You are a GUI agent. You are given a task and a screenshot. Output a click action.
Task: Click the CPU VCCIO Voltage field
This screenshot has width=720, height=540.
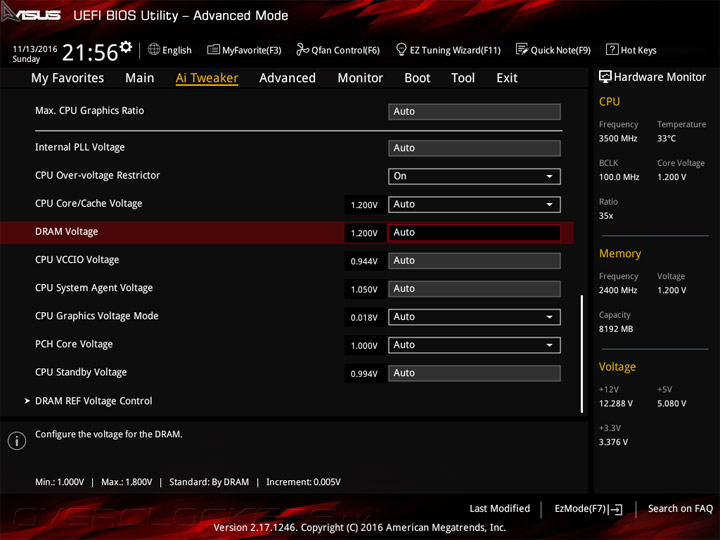coord(474,261)
